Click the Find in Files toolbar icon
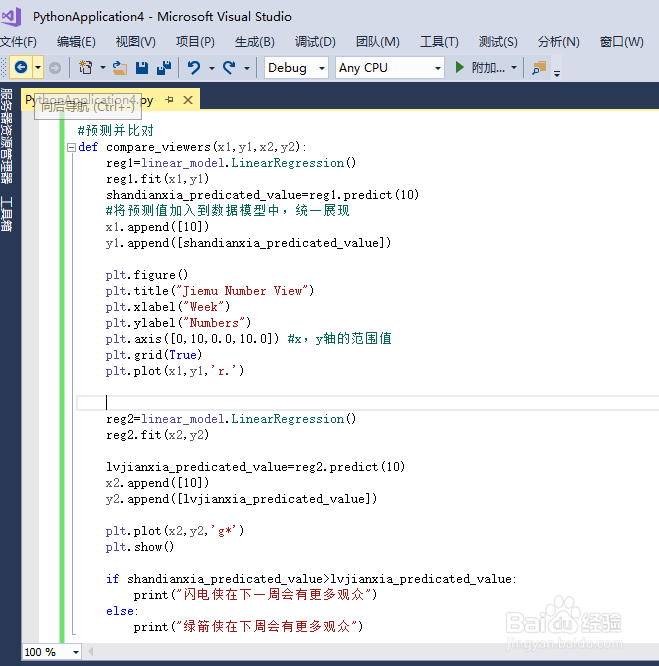 [539, 68]
